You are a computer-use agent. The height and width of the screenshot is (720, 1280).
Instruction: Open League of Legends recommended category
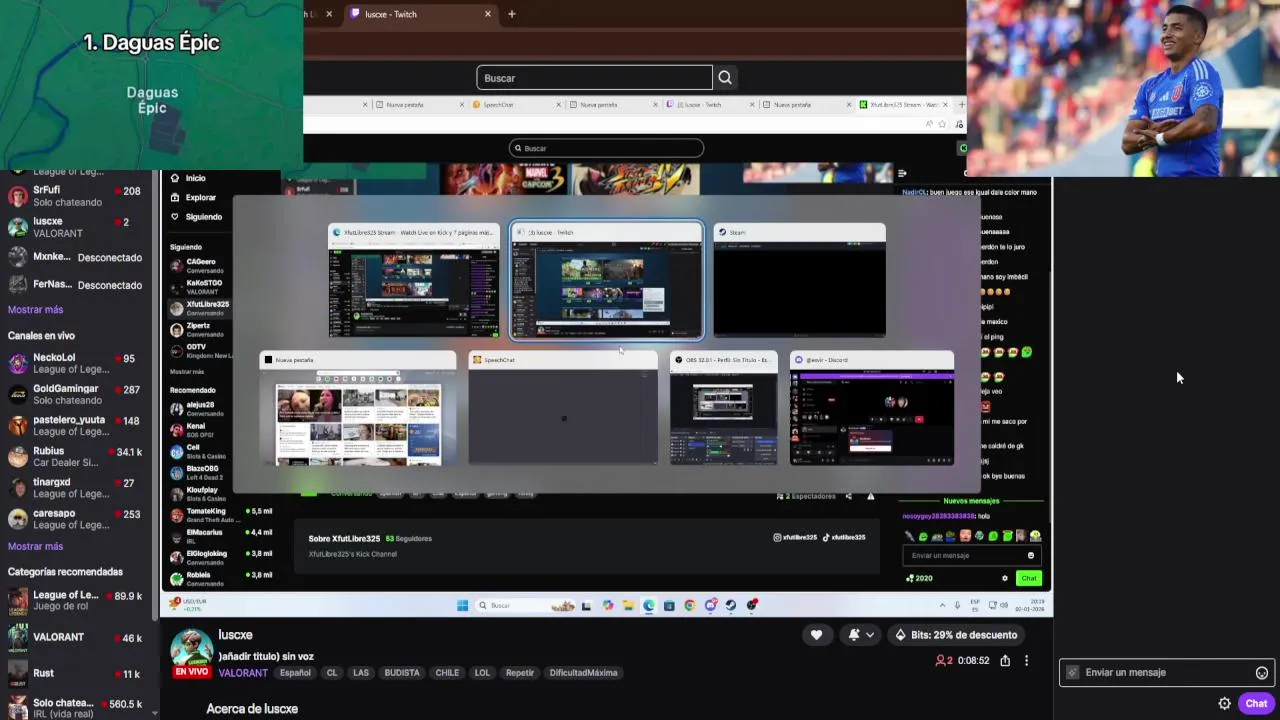tap(75, 601)
